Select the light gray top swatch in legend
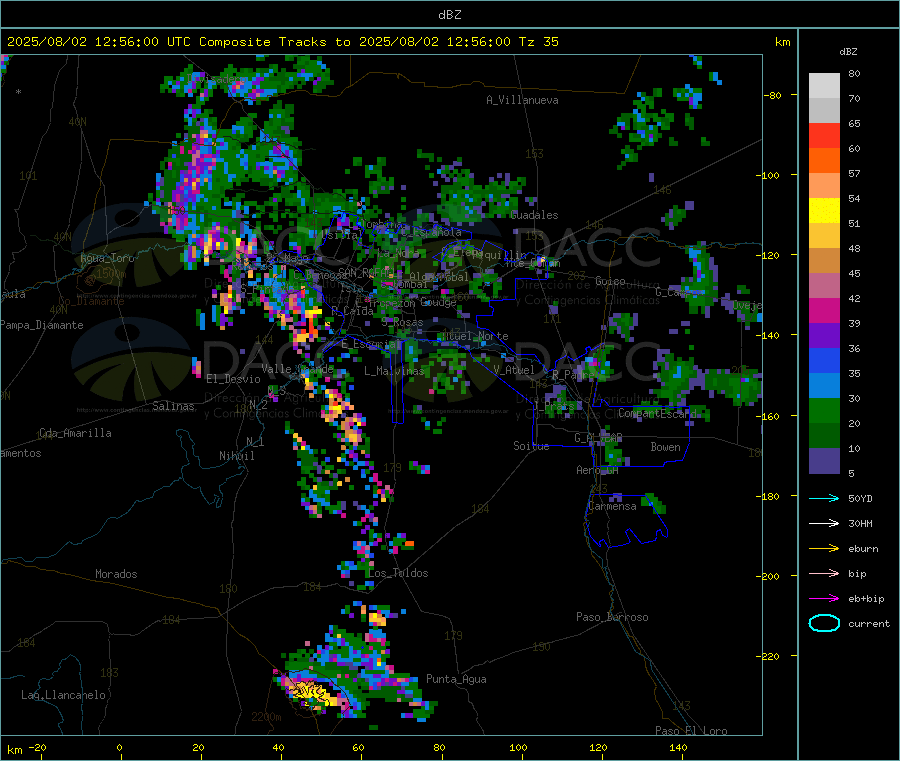Image resolution: width=900 pixels, height=761 pixels. [x=824, y=86]
